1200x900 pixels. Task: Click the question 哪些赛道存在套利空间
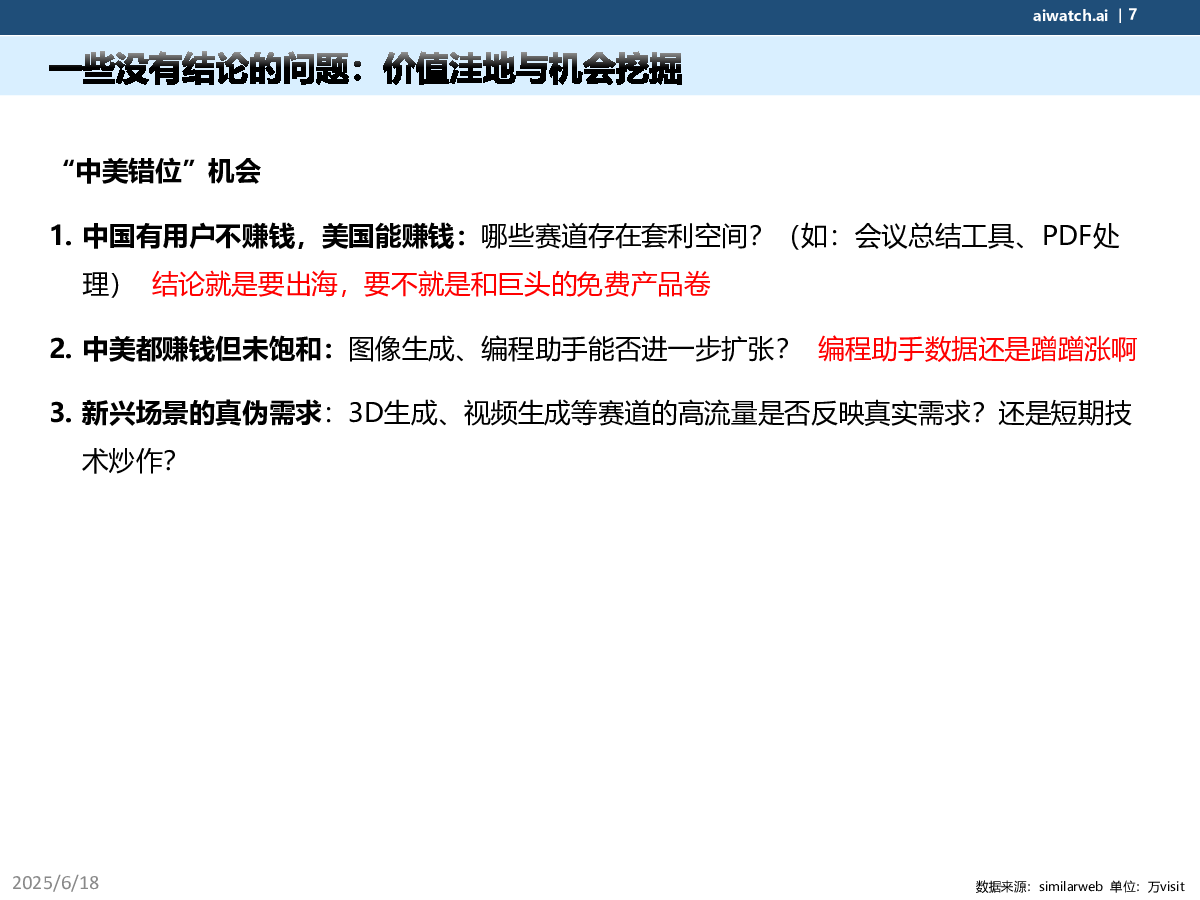click(x=622, y=237)
